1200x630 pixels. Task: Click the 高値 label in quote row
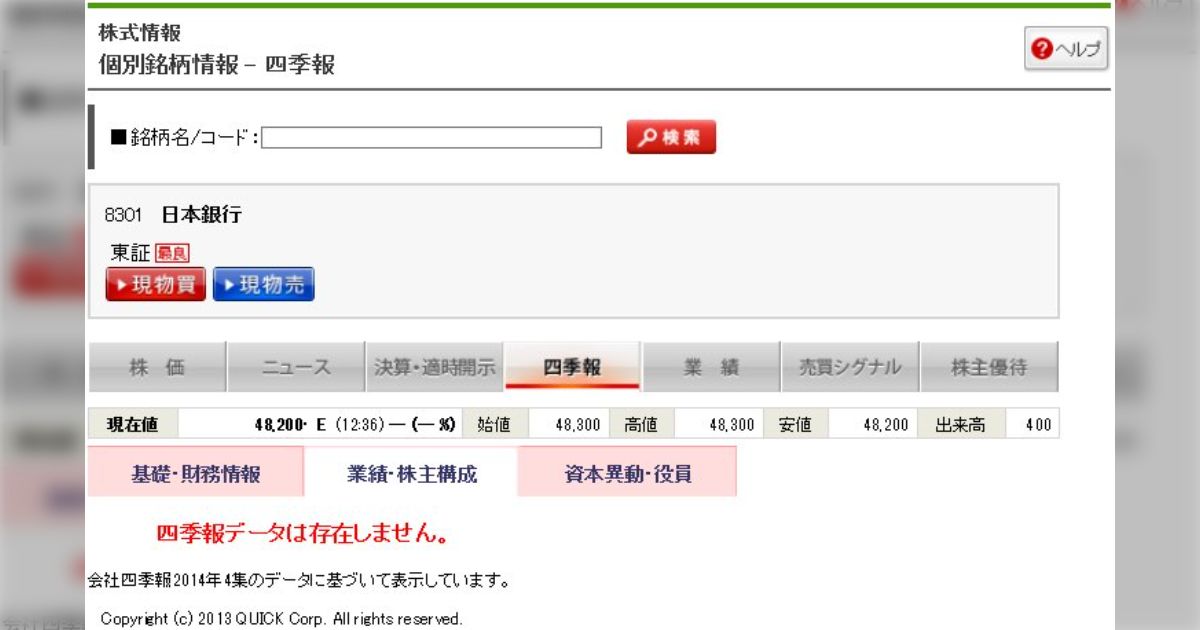click(x=641, y=425)
